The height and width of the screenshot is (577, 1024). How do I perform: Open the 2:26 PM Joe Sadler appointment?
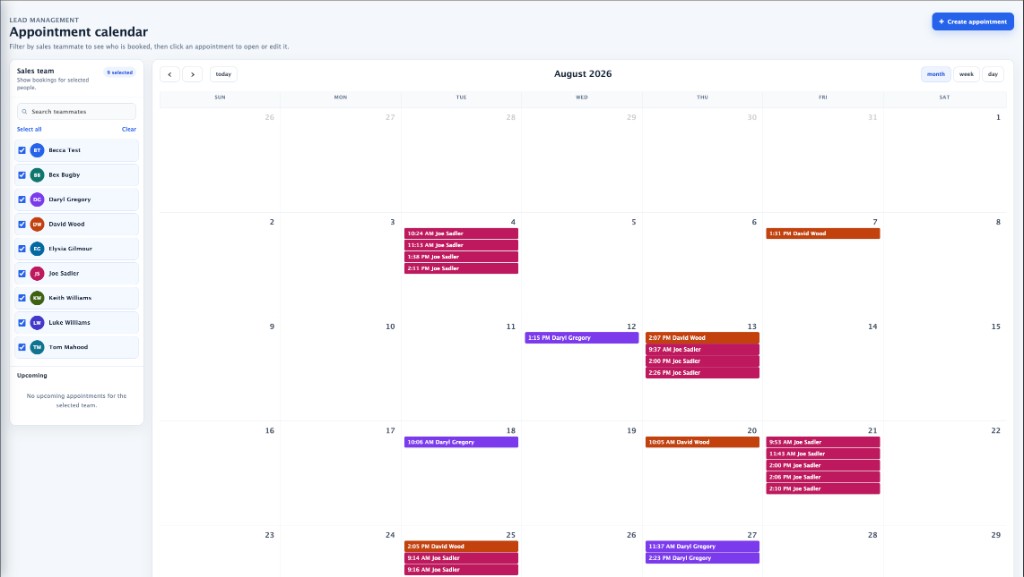tap(702, 373)
